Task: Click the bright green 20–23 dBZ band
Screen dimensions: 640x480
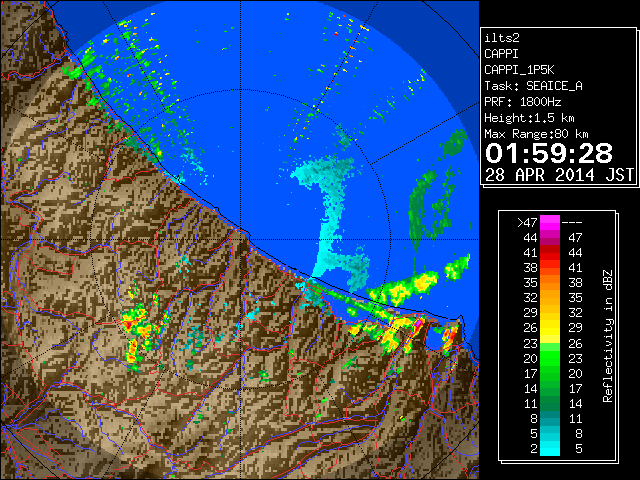Action: point(550,358)
